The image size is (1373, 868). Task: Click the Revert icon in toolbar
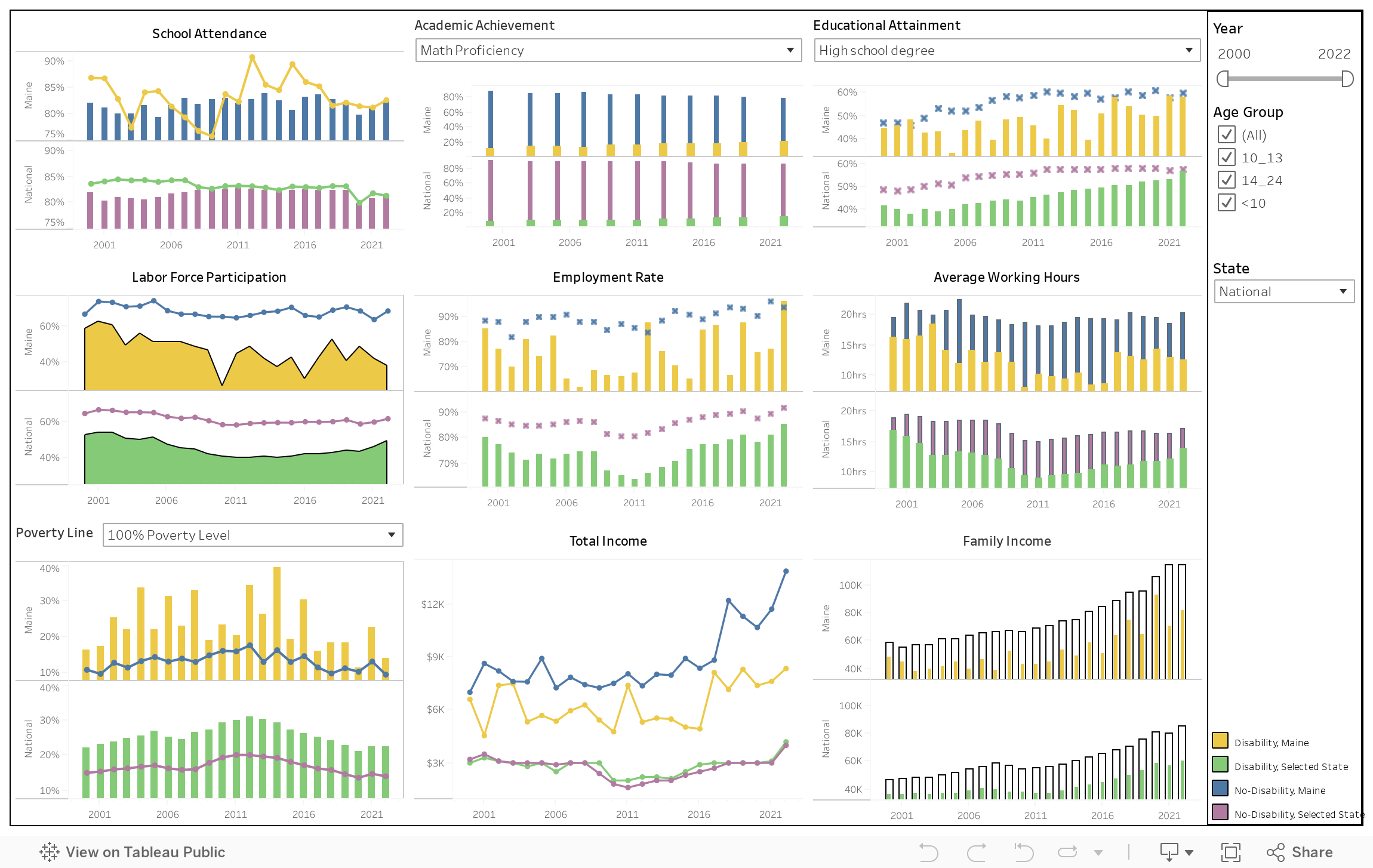click(1024, 852)
